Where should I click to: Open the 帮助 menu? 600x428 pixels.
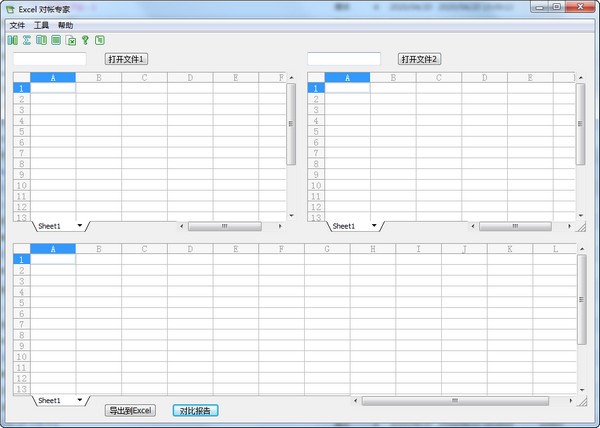pos(65,25)
